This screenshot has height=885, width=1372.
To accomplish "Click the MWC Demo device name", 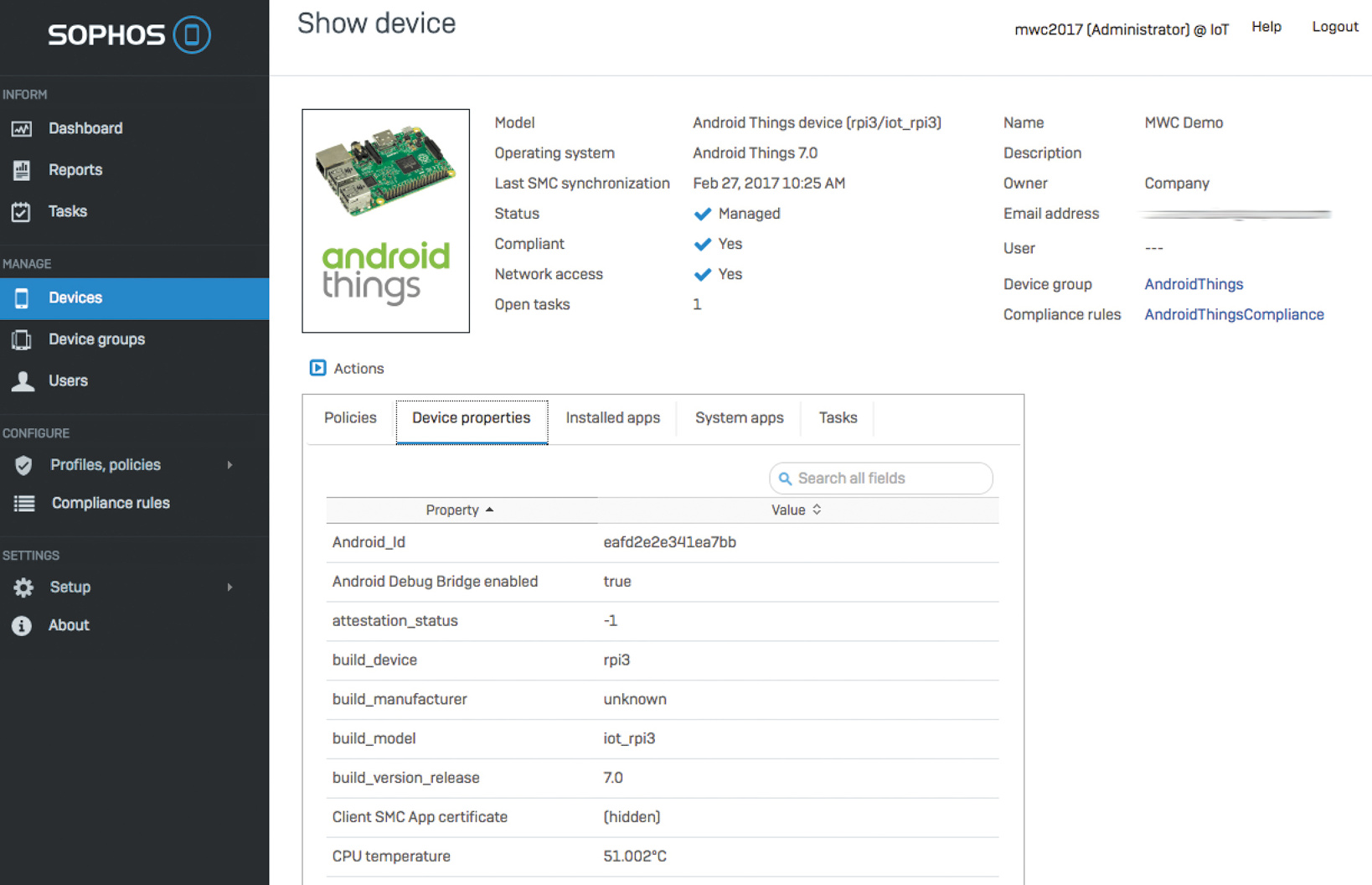I will pos(1184,123).
